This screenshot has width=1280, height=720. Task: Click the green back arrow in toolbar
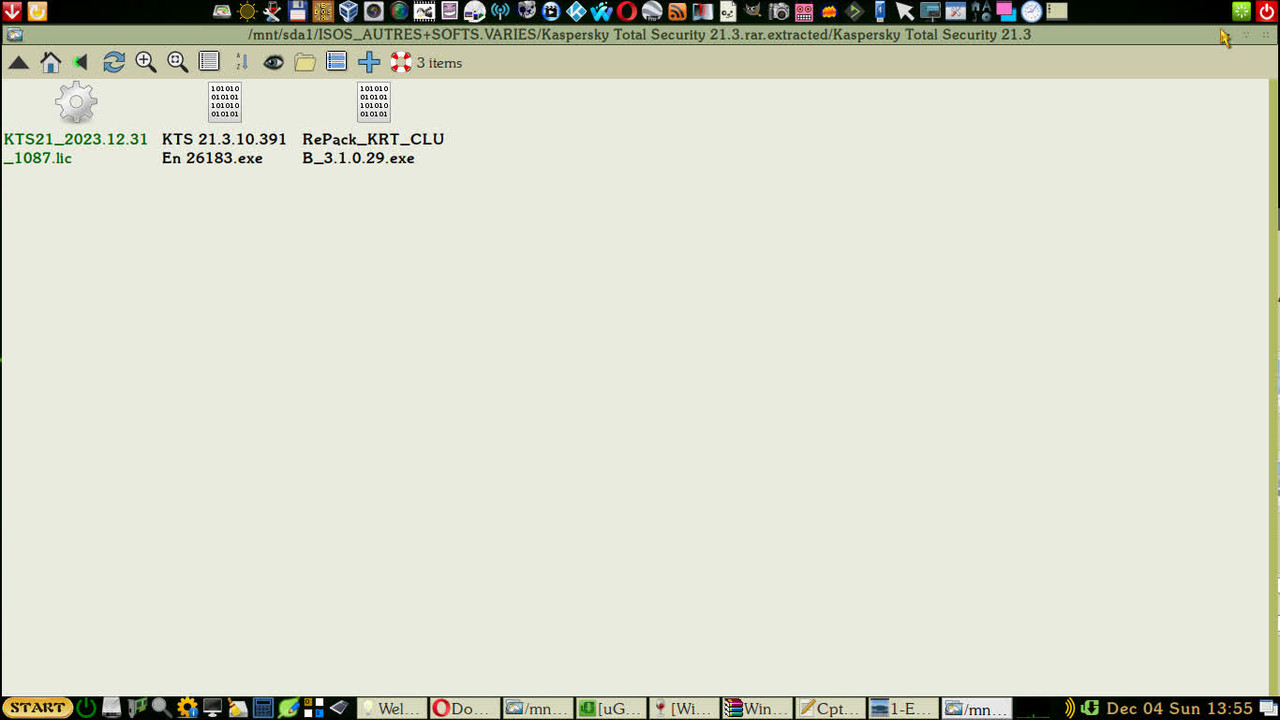coord(81,63)
